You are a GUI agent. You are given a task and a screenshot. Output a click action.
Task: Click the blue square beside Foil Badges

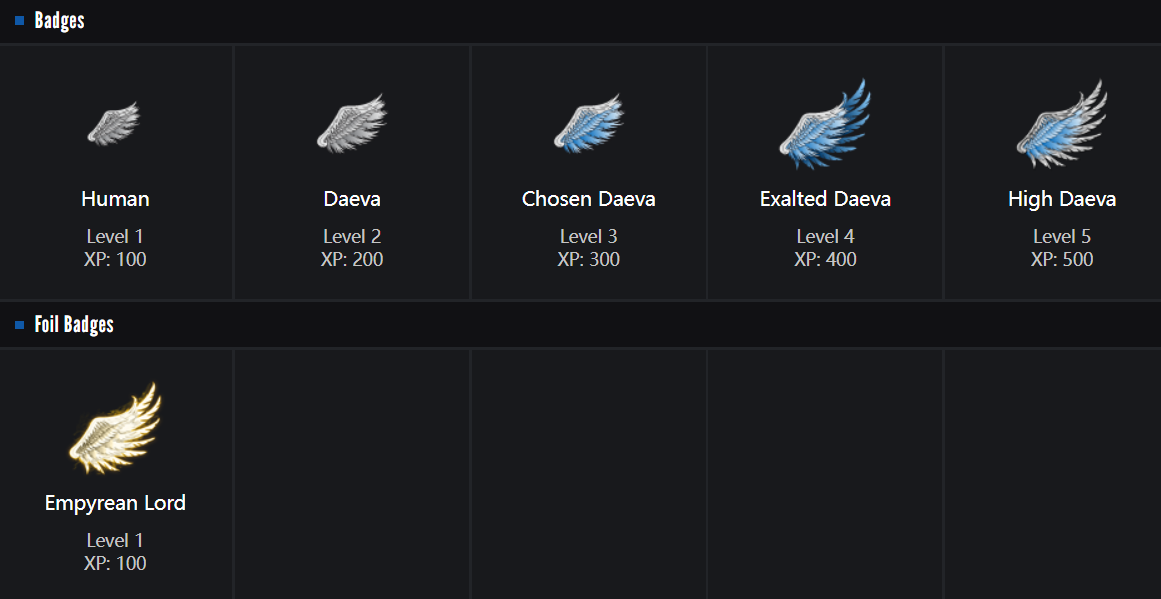20,325
